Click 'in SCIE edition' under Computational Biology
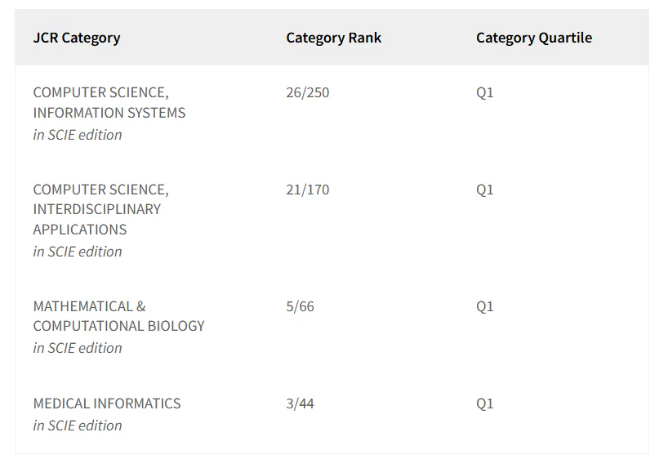The image size is (659, 466). tap(77, 348)
